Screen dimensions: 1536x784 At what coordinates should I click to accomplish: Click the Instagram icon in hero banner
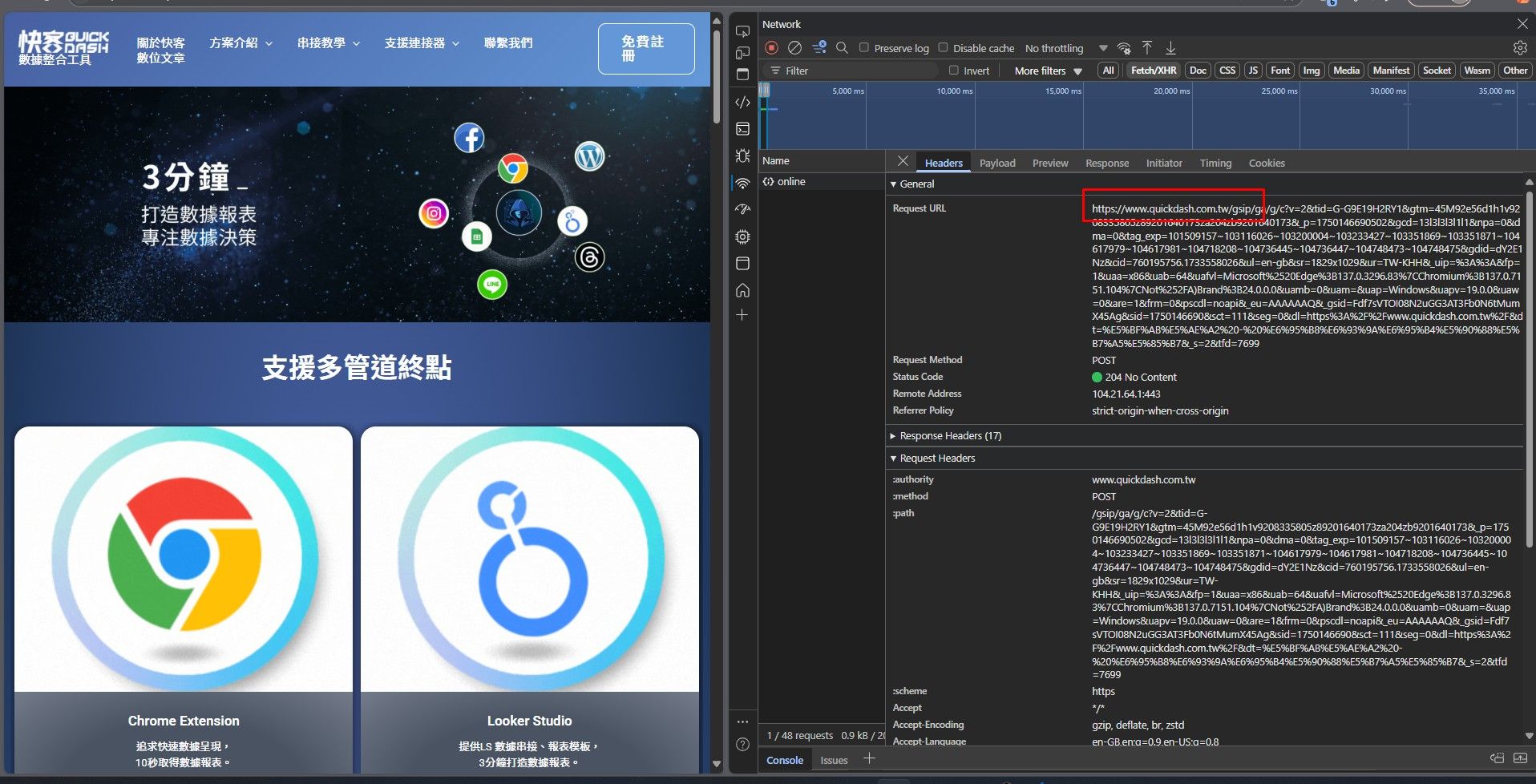[434, 213]
